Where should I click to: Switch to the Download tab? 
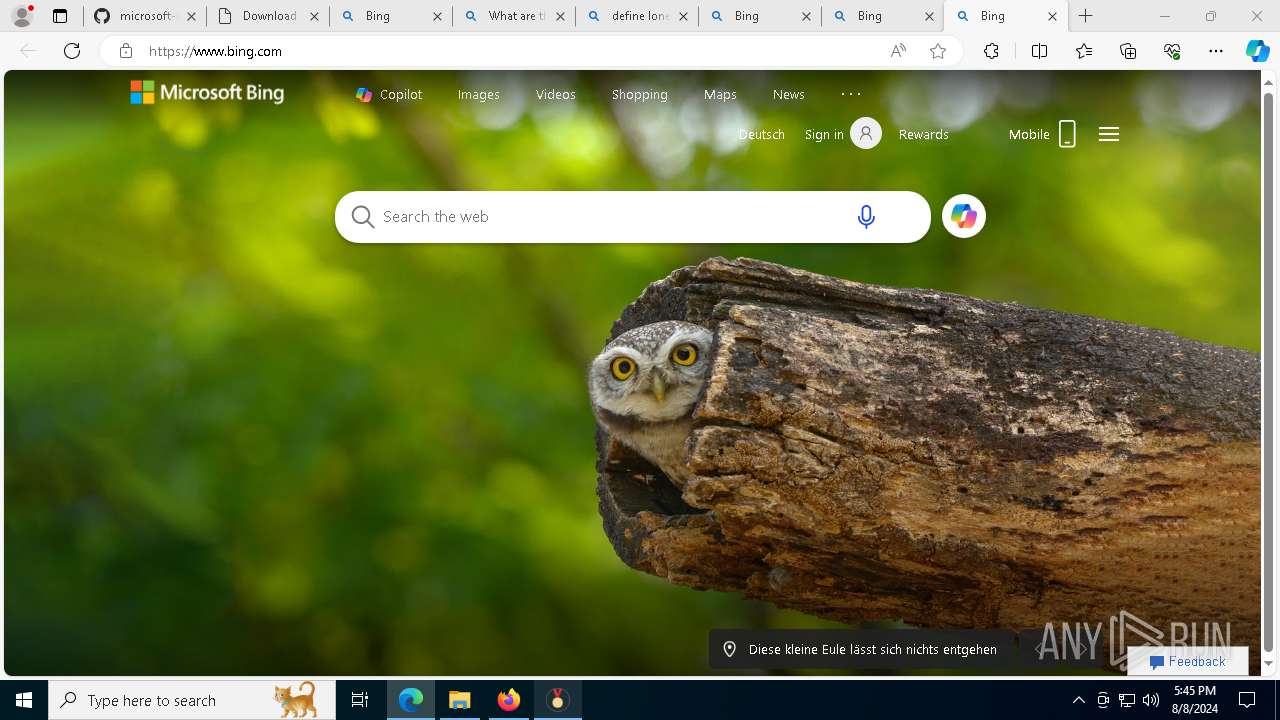[268, 16]
